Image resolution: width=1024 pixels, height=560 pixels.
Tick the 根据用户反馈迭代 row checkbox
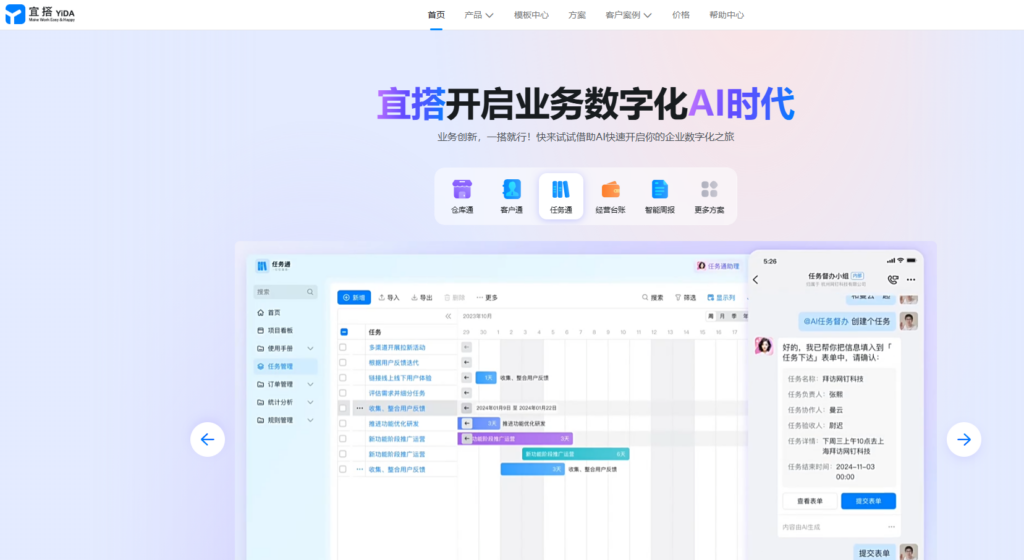(343, 362)
